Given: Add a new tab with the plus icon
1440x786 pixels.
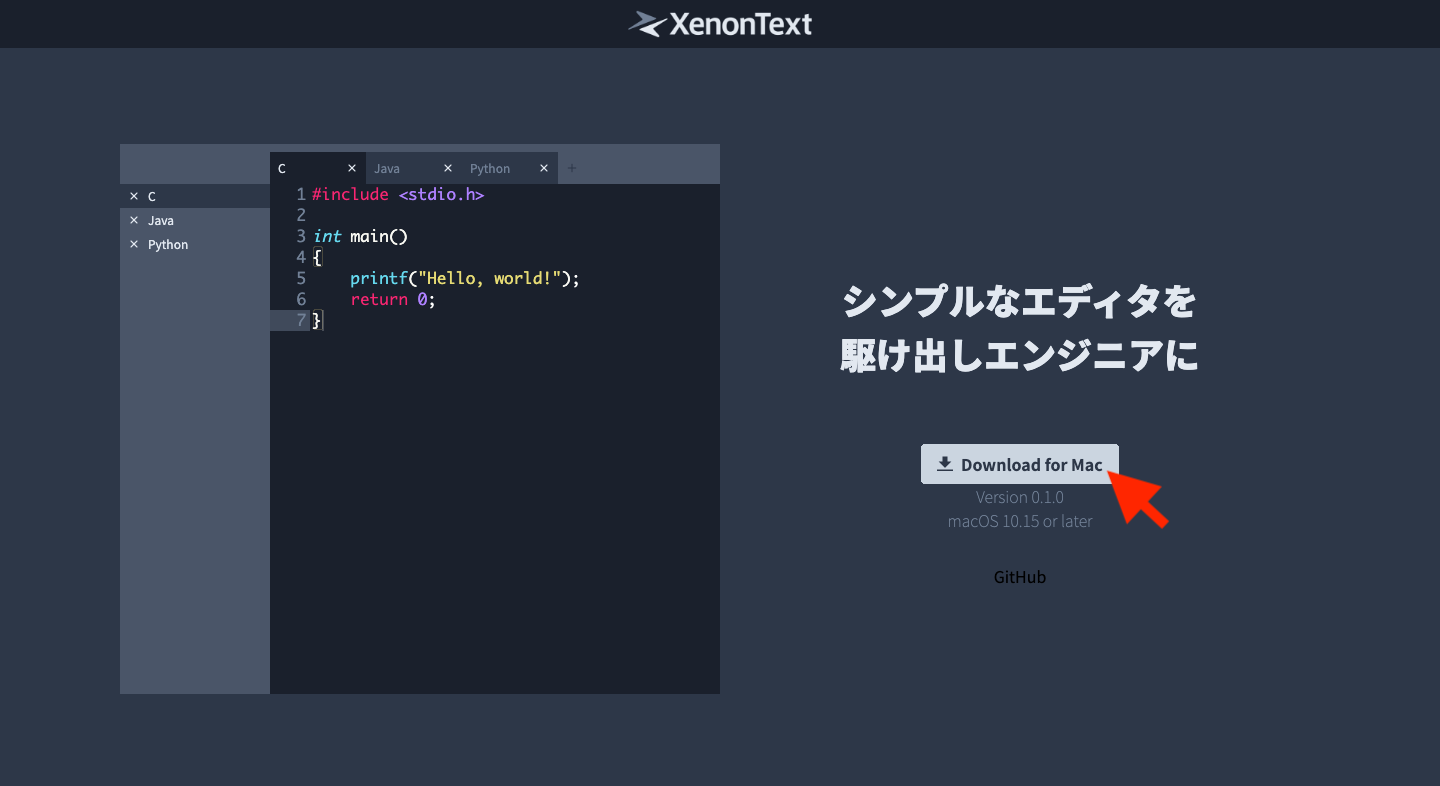Looking at the screenshot, I should tap(572, 168).
